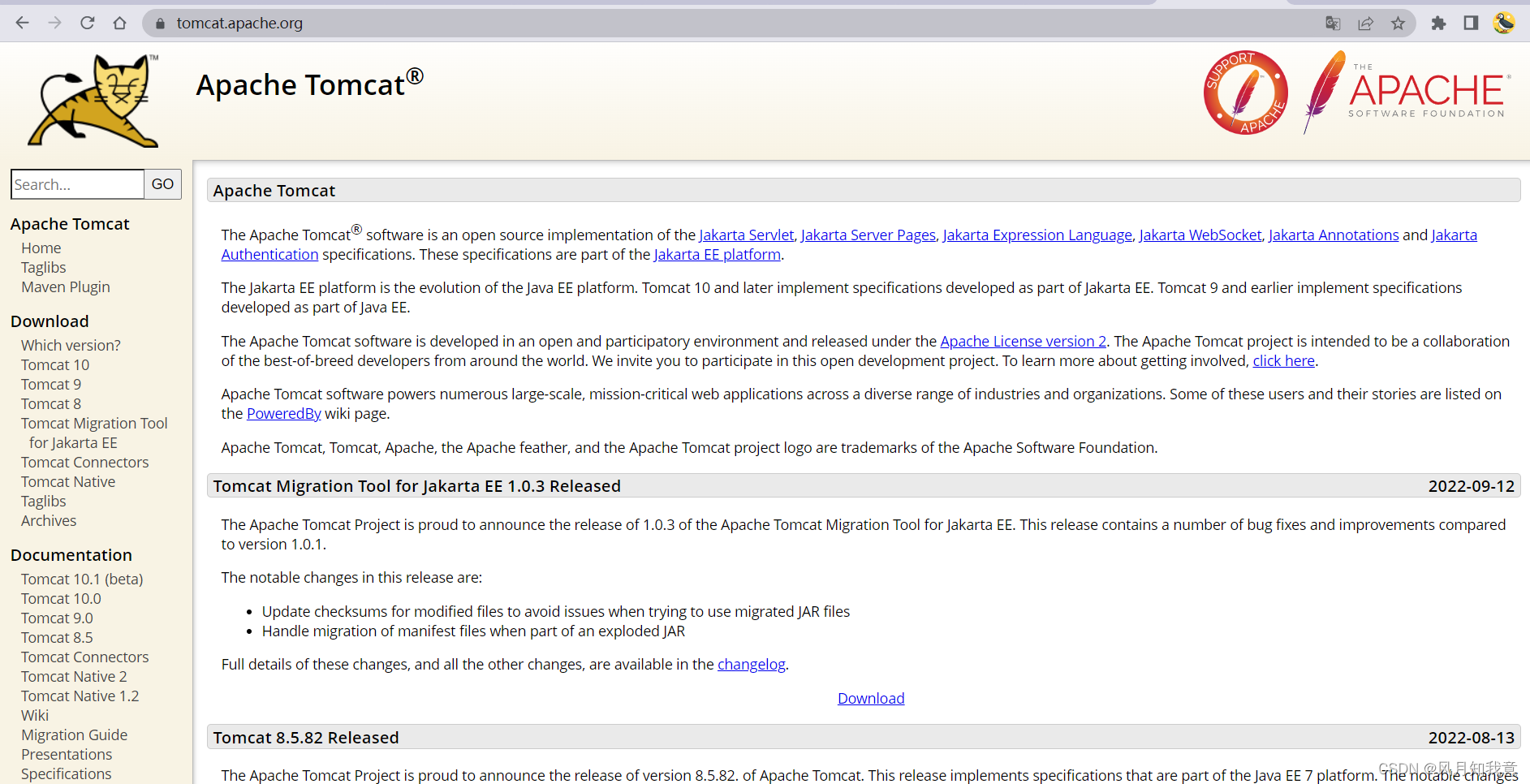Open Apache Software Foundation logo
Viewport: 1530px width, 784px height.
pos(1407,92)
